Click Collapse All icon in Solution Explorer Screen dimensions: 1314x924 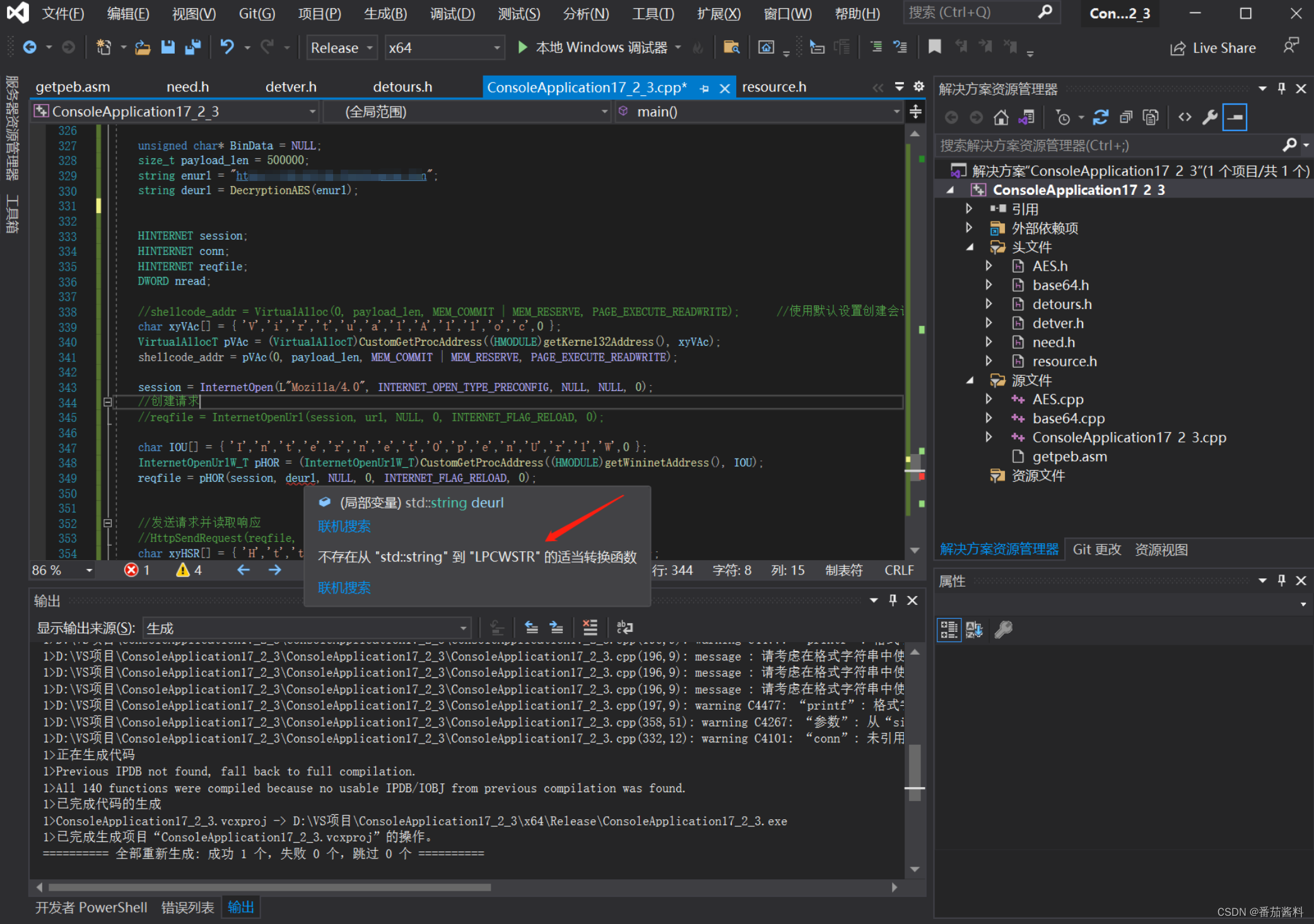click(1126, 117)
